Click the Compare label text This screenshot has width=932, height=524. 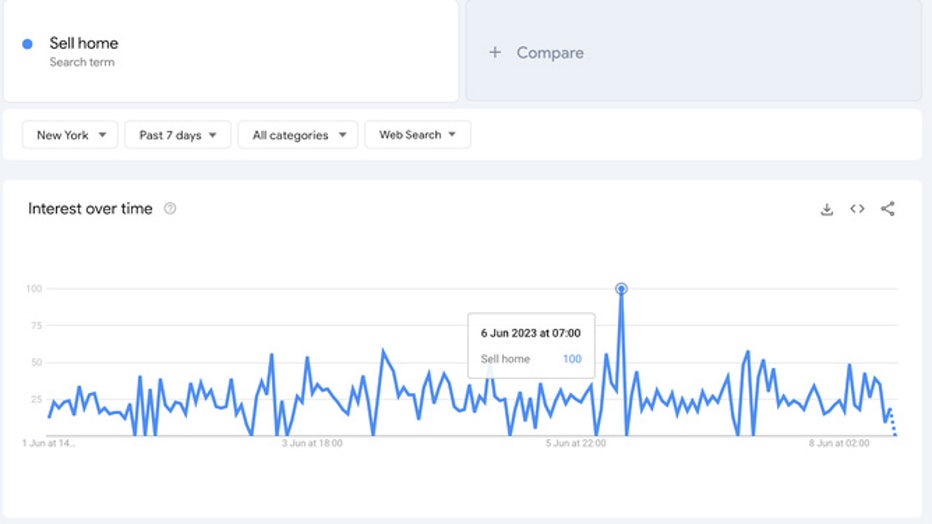(x=550, y=52)
